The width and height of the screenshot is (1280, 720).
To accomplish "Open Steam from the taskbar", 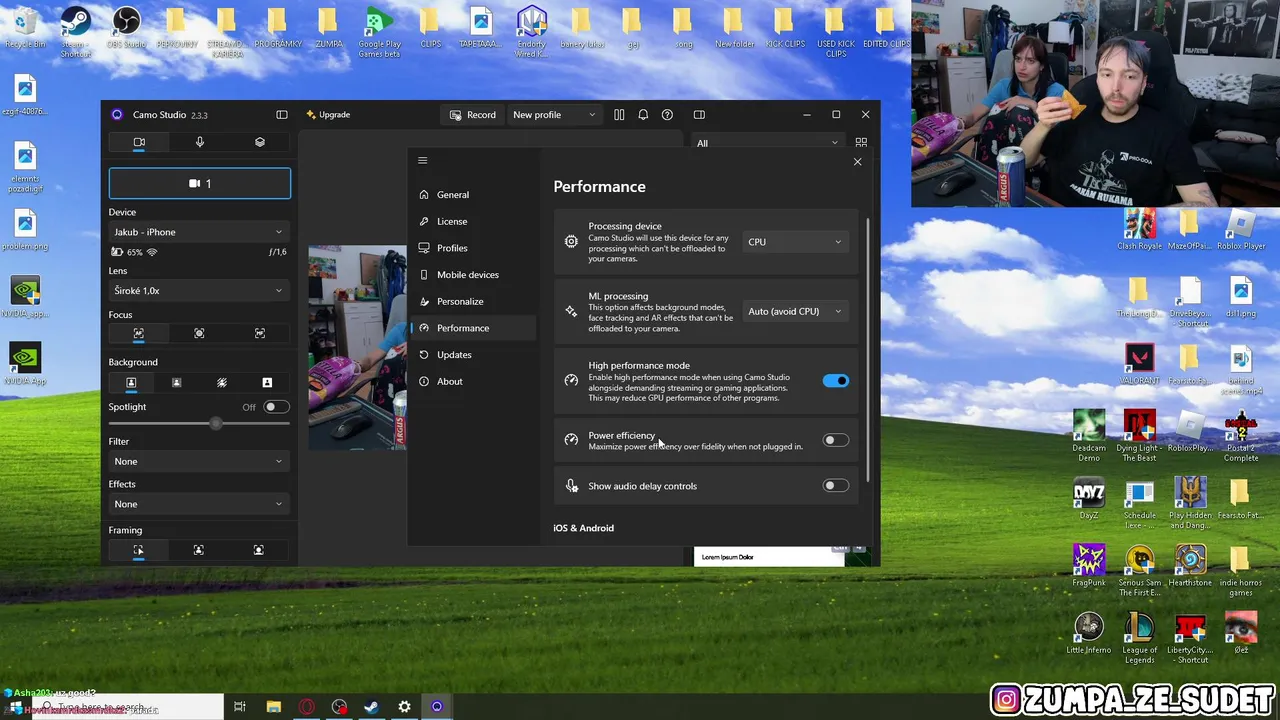I will pos(371,707).
